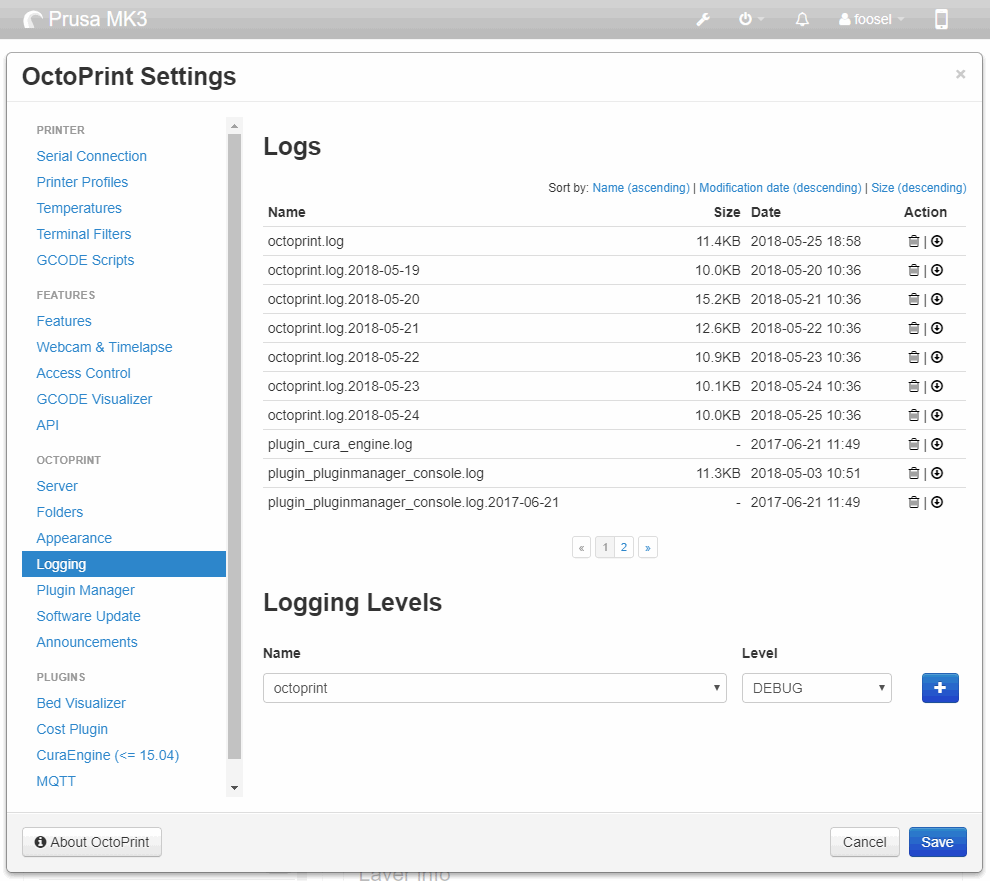Delete octoprint.log.2018-05-24 via trash icon
The width and height of the screenshot is (990, 881).
coord(914,416)
